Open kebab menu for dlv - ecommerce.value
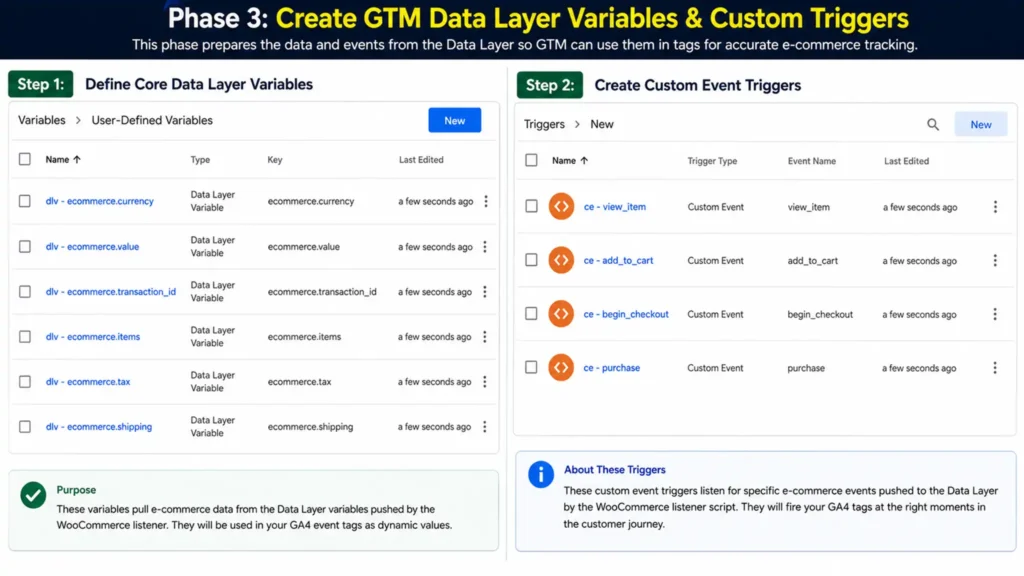This screenshot has width=1024, height=576. point(485,247)
